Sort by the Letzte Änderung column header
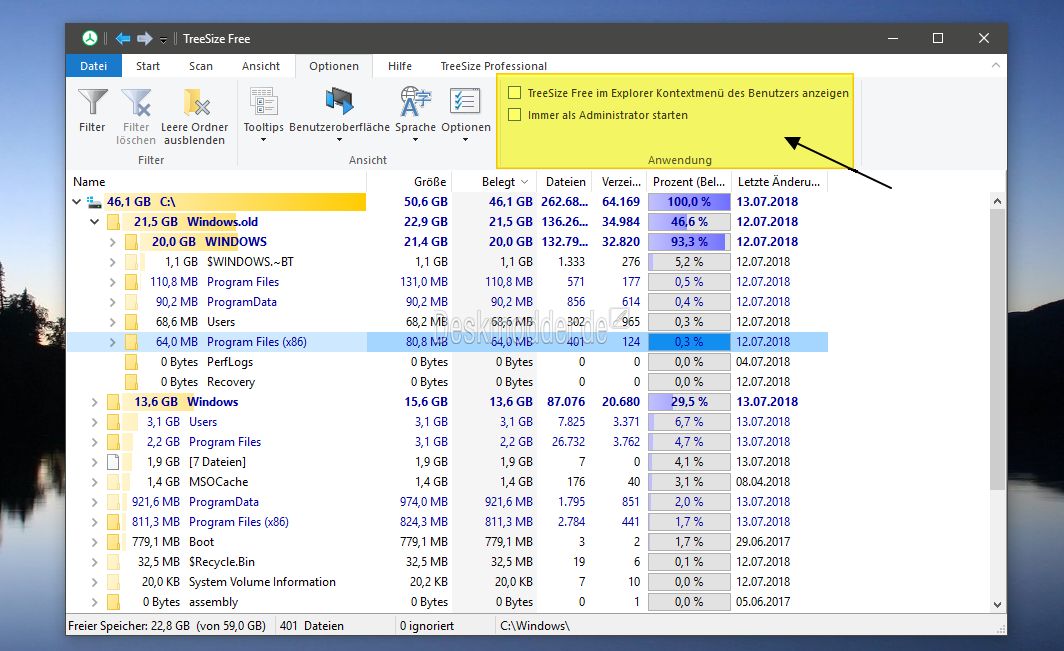1064x651 pixels. [x=779, y=182]
